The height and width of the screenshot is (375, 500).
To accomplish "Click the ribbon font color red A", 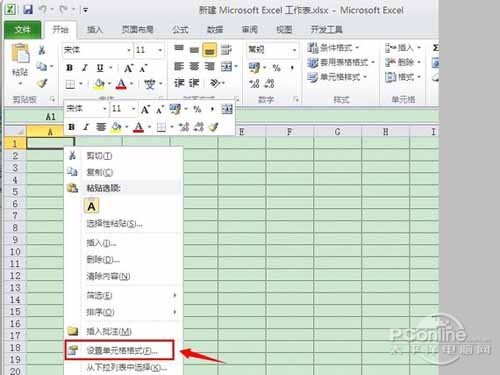I will [x=121, y=84].
